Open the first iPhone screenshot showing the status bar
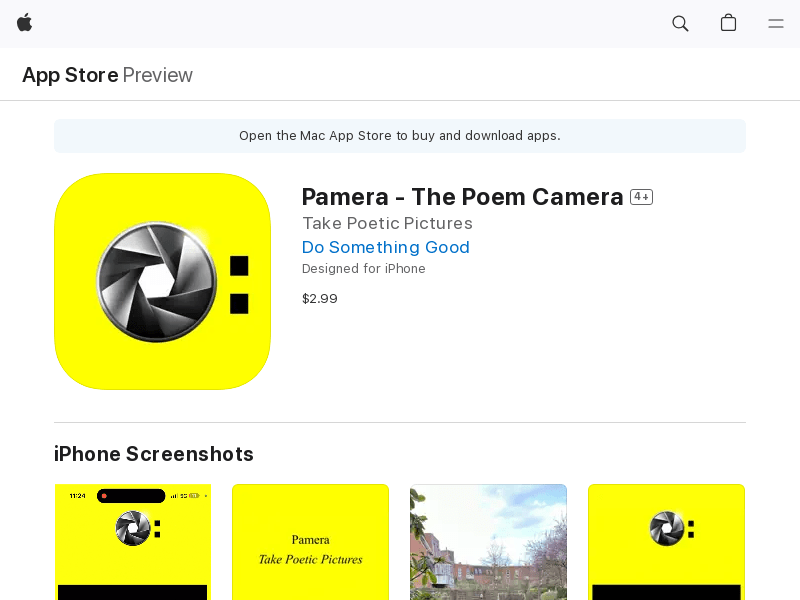Screen dimensions: 800x600 (133, 542)
